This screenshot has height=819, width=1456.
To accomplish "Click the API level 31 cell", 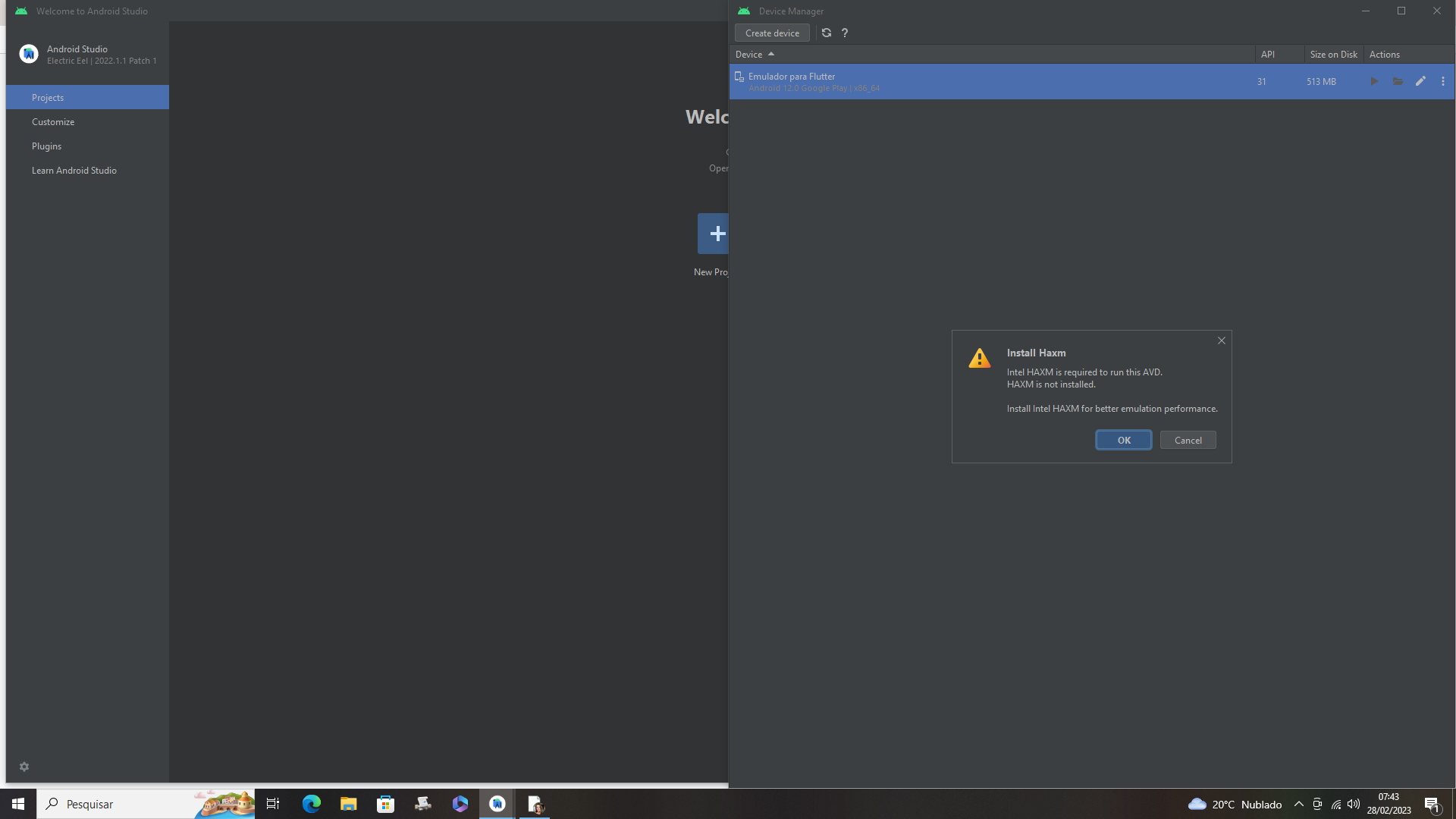I will pyautogui.click(x=1261, y=81).
